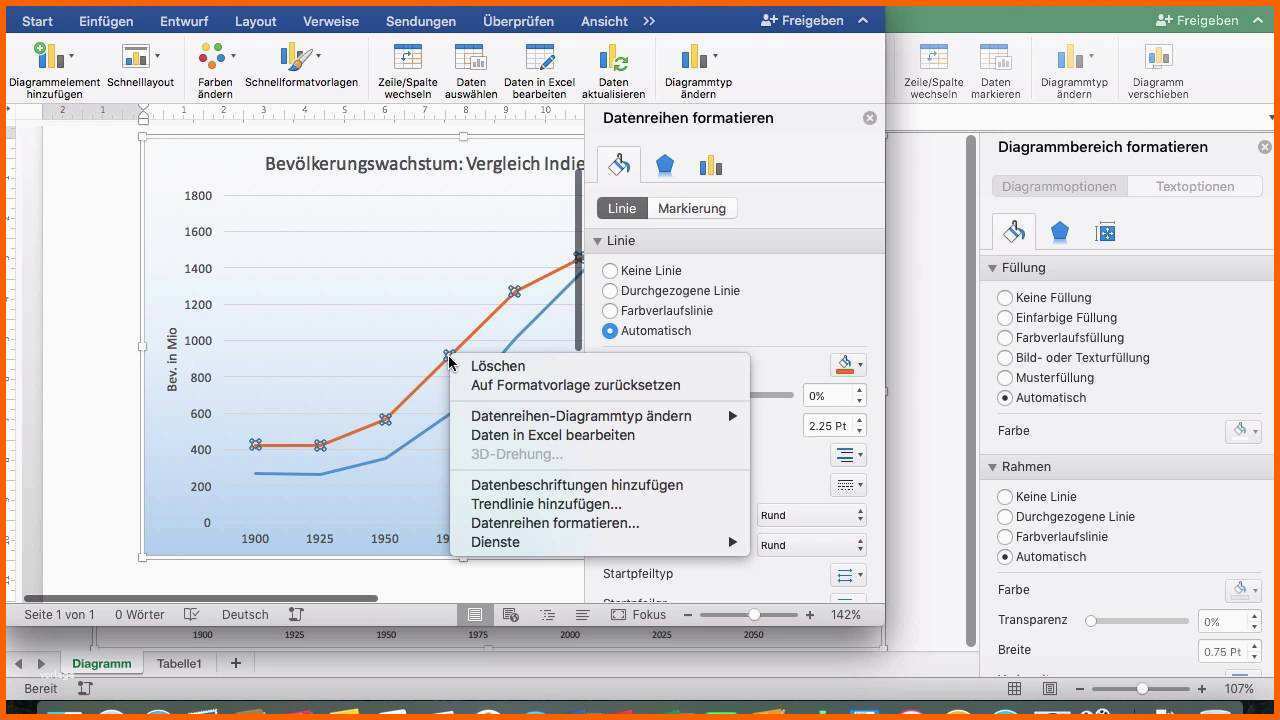Click Fokus mode icon in status bar
The height and width of the screenshot is (720, 1280).
click(x=618, y=615)
